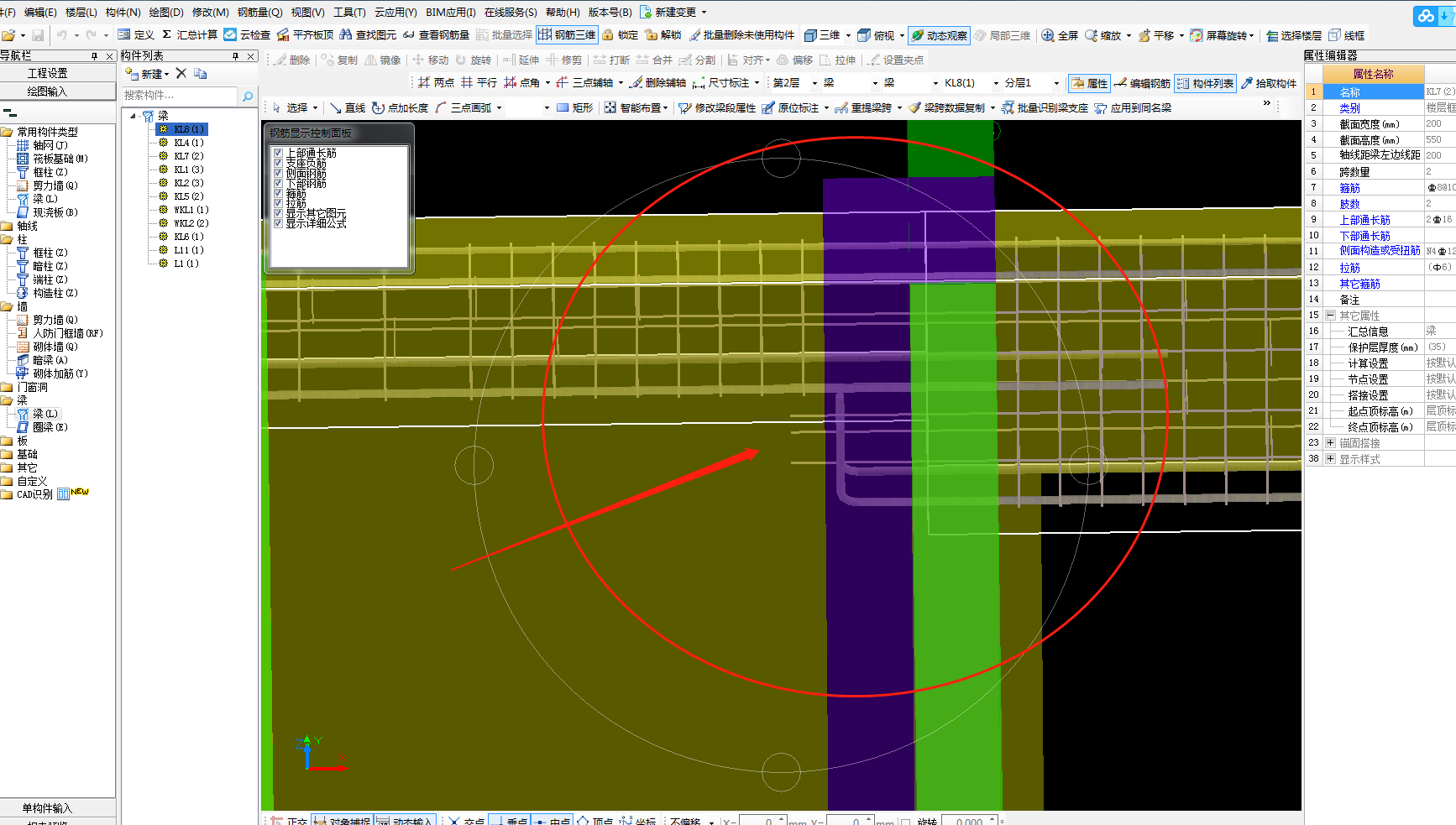Image resolution: width=1456 pixels, height=825 pixels.
Task: Click 搜索构件 search input field
Action: 181,96
